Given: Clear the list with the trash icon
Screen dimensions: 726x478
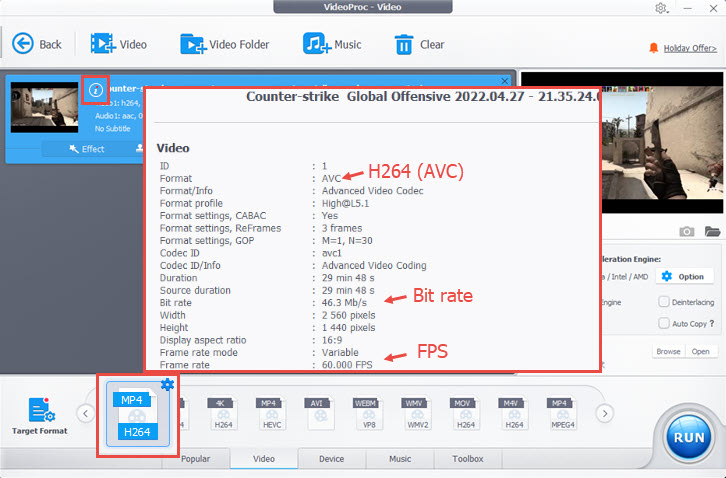Looking at the screenshot, I should (419, 44).
